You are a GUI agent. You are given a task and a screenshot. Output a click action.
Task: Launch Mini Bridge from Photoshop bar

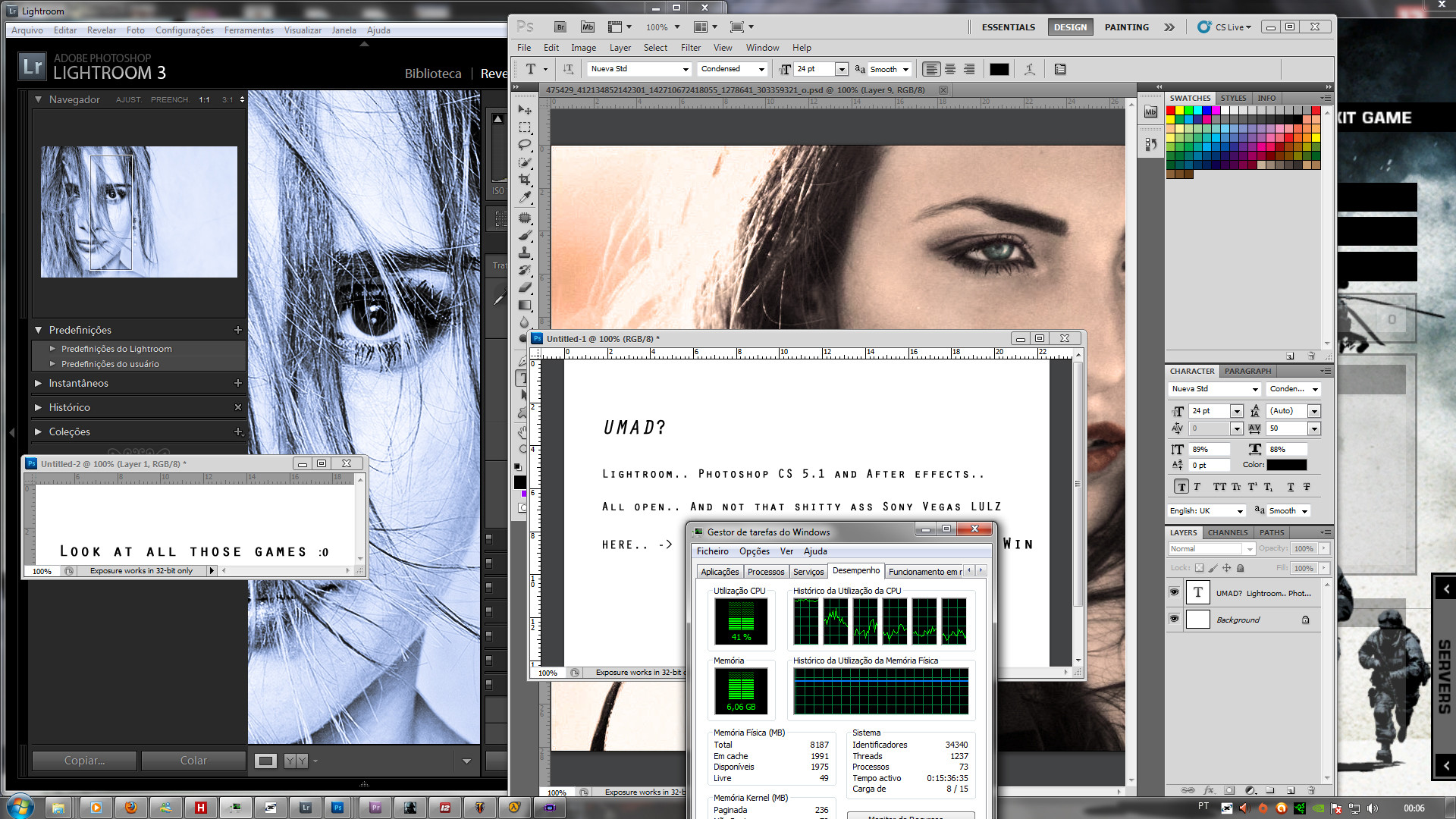tap(588, 27)
